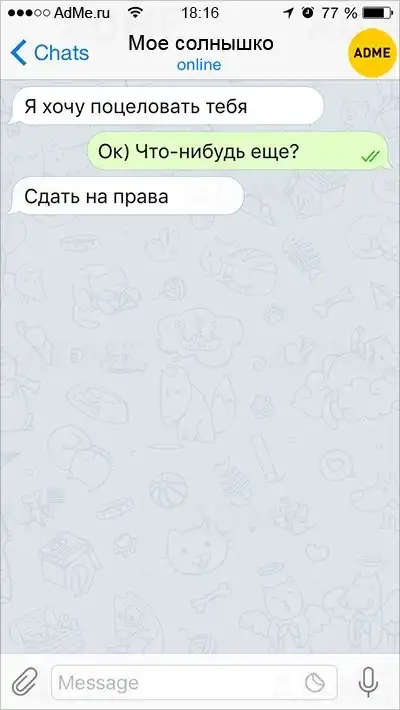Tap the battery indicator icon
Viewport: 400px width, 710px height.
click(x=377, y=13)
